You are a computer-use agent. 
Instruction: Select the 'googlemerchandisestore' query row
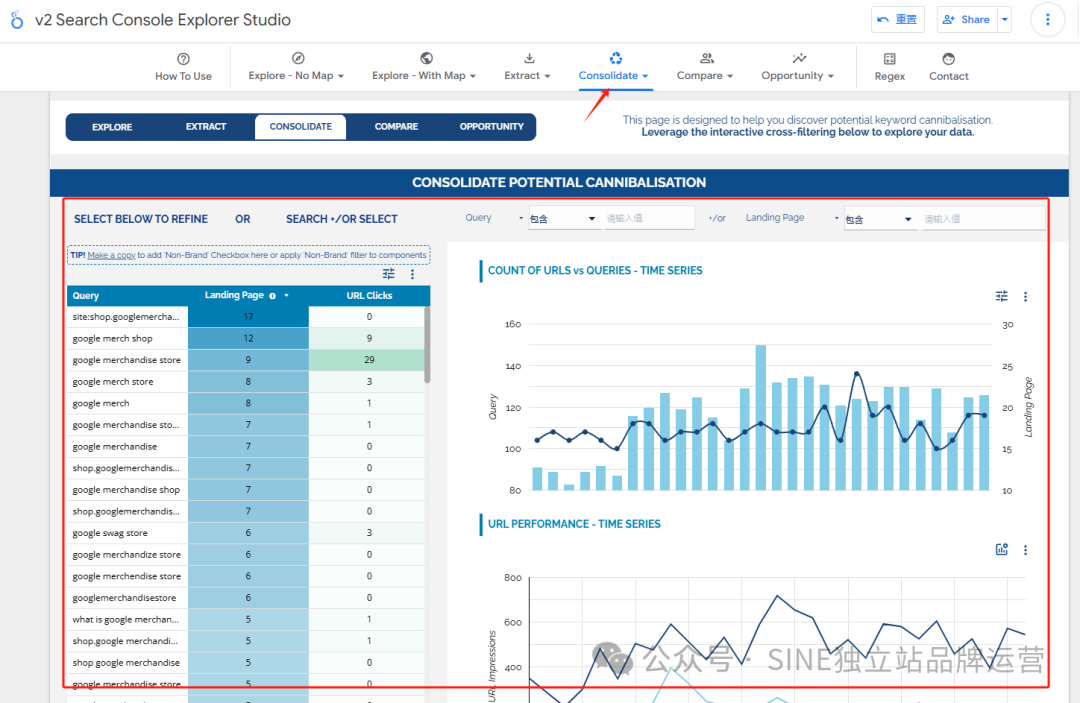[x=248, y=598]
